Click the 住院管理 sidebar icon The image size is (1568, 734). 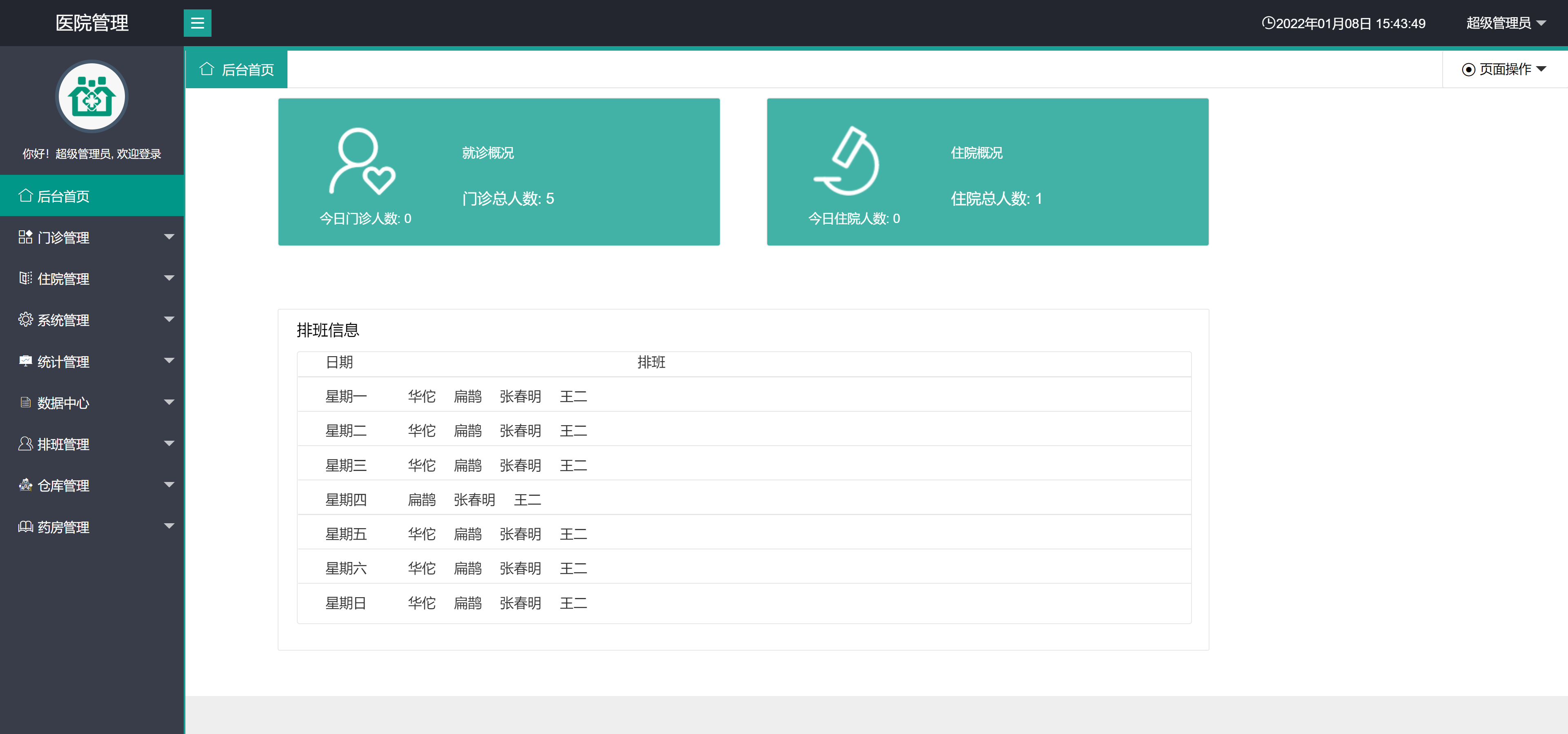[x=26, y=279]
